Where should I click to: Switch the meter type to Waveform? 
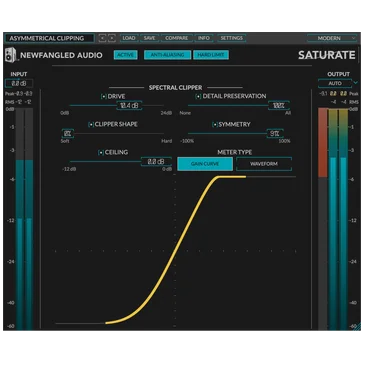[x=264, y=164]
